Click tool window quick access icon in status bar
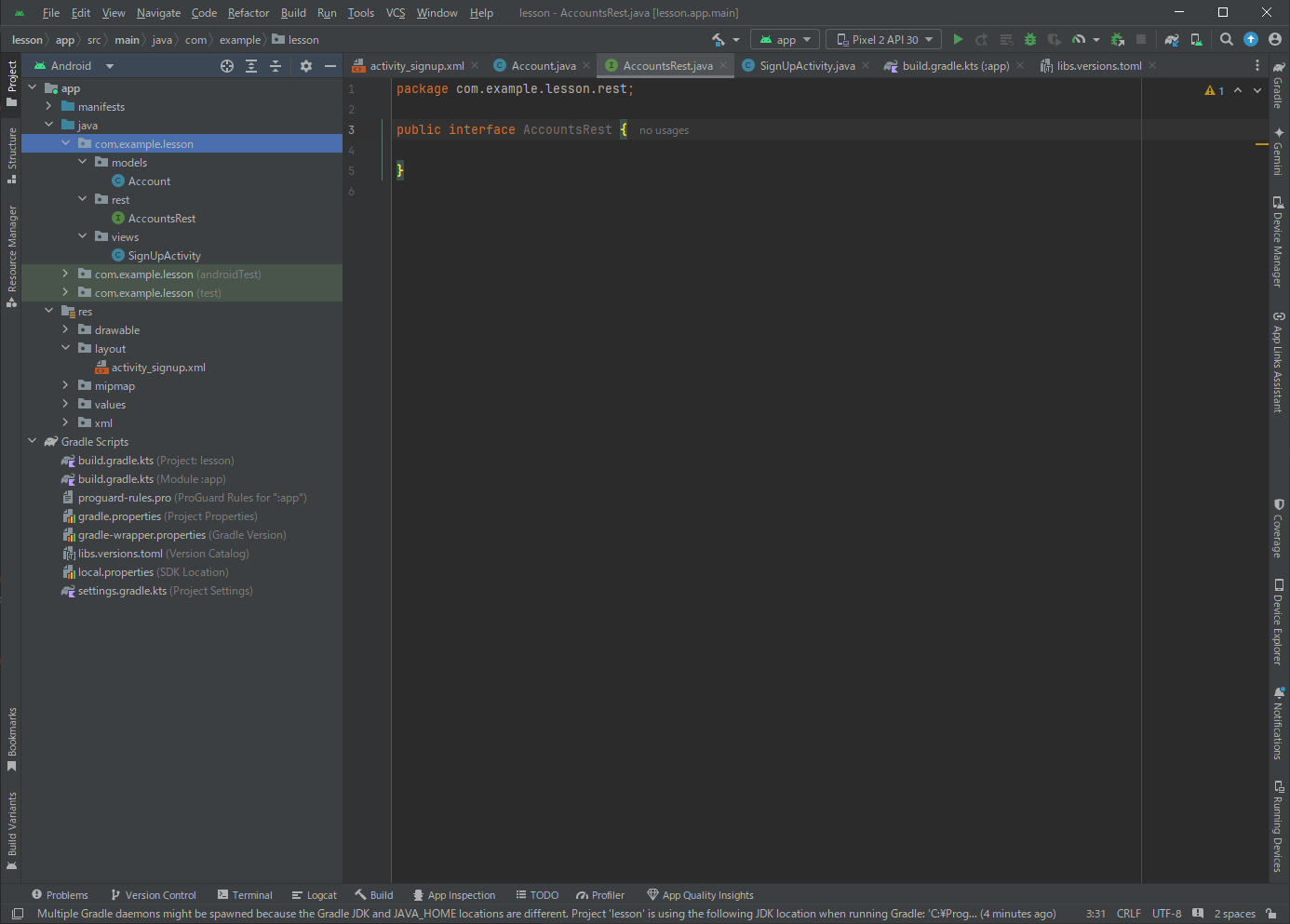 click(x=18, y=914)
